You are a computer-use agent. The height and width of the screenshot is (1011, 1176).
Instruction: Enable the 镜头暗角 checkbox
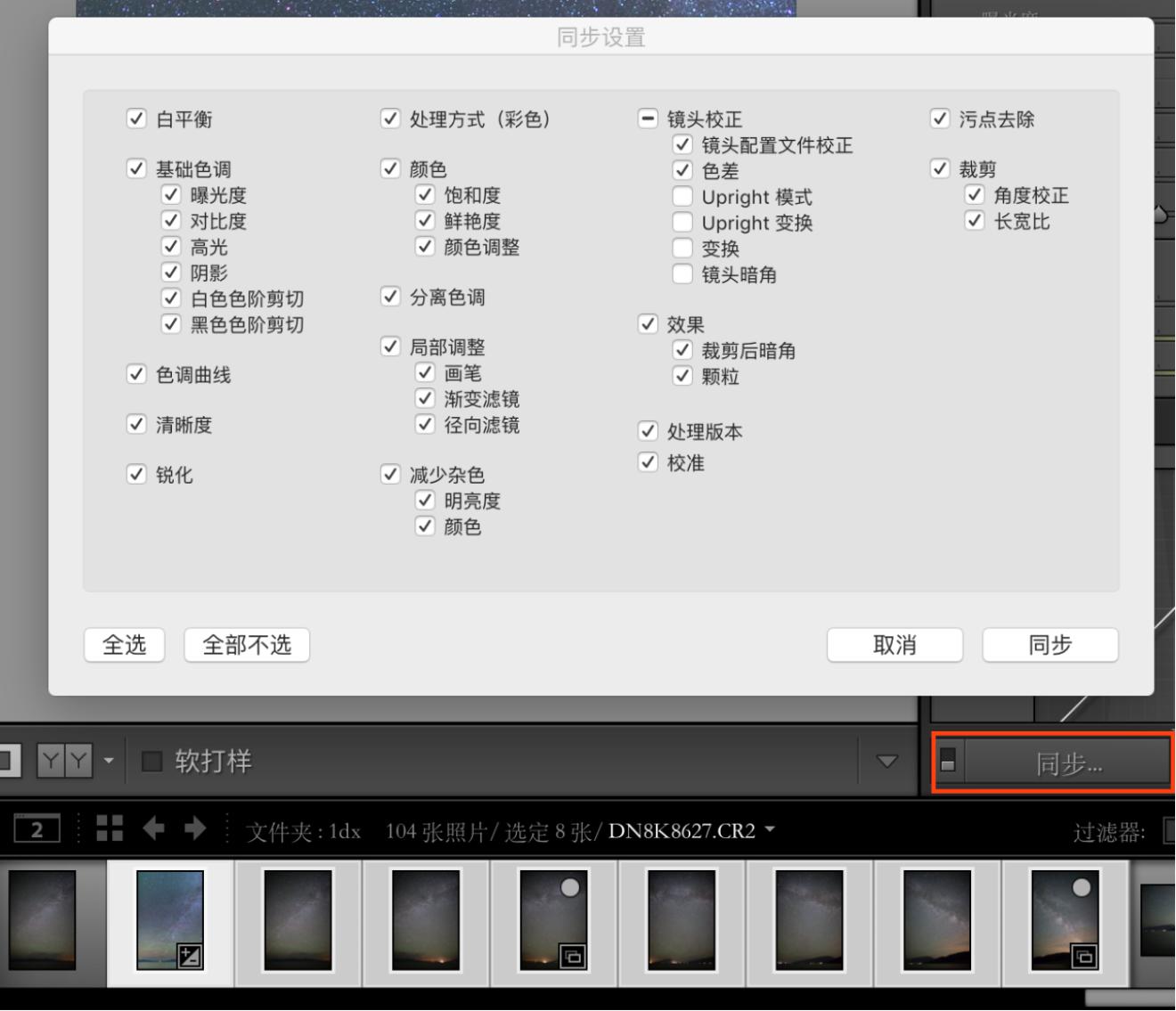[x=682, y=274]
